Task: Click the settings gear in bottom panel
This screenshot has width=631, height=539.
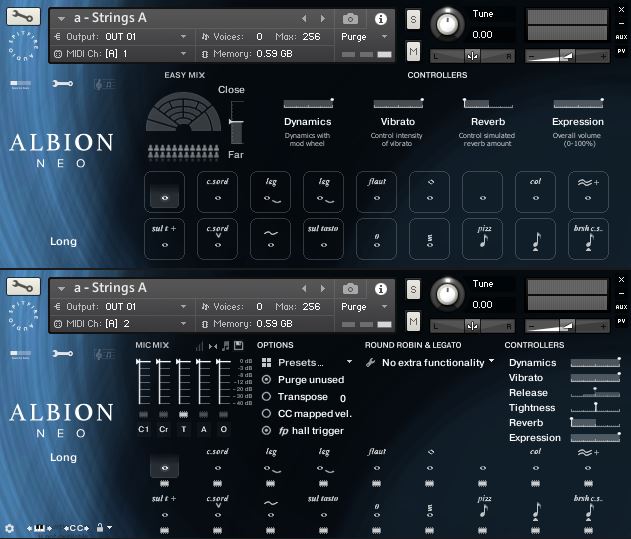Action: [9, 528]
